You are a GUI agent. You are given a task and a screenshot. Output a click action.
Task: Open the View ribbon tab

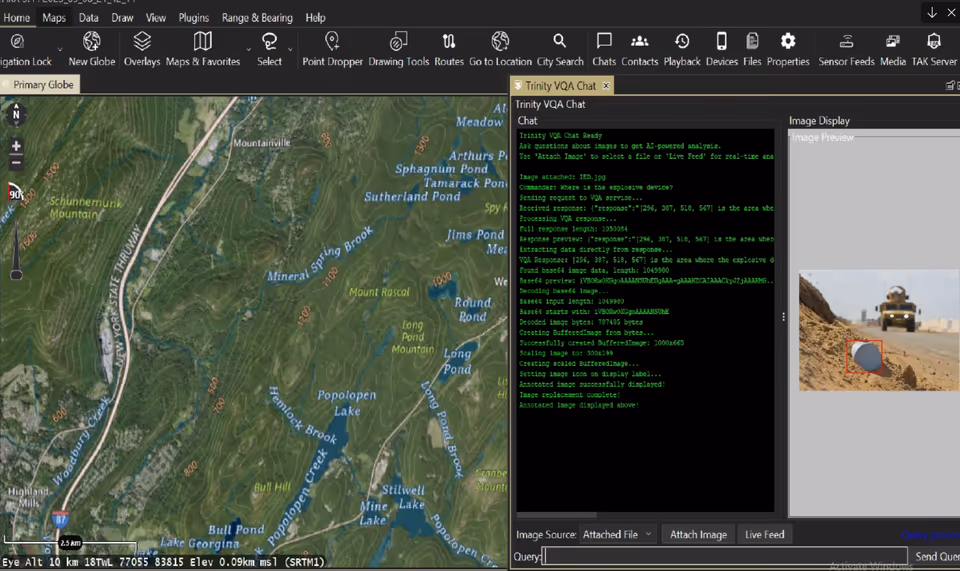coord(156,18)
